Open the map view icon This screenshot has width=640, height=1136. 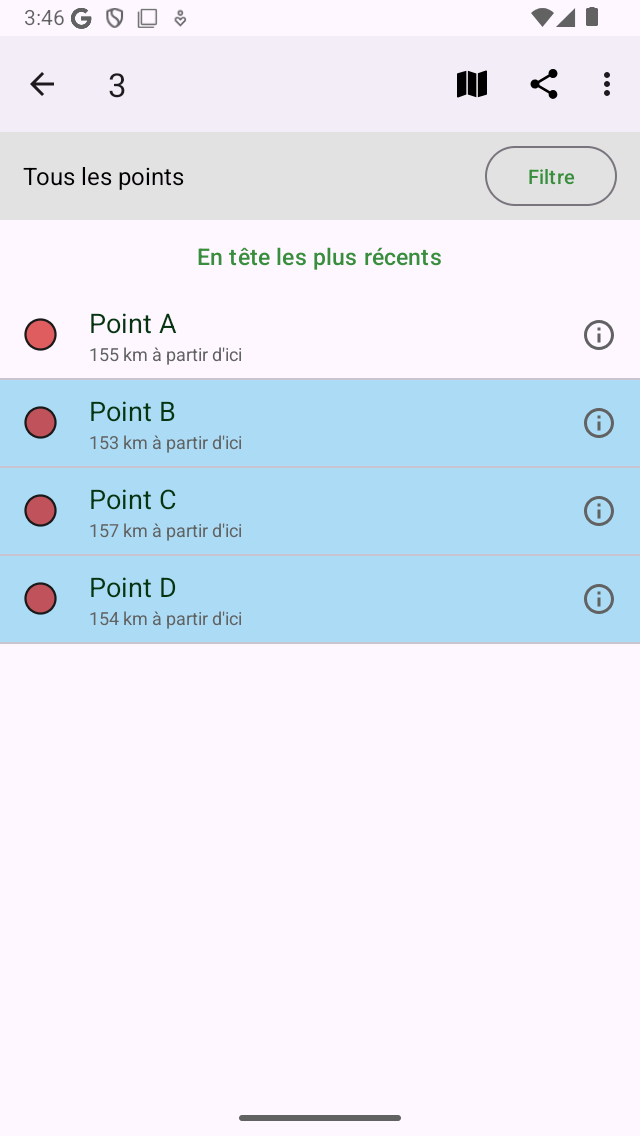coord(472,85)
